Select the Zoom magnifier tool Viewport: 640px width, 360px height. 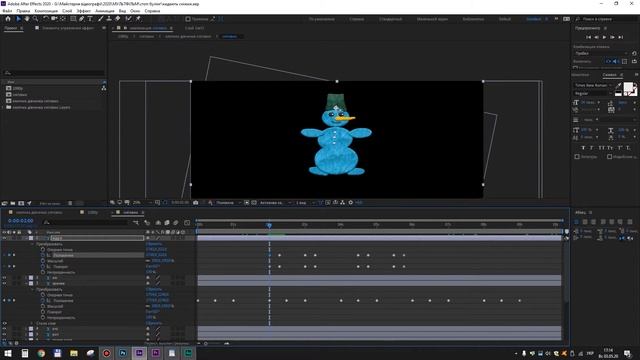(36, 19)
